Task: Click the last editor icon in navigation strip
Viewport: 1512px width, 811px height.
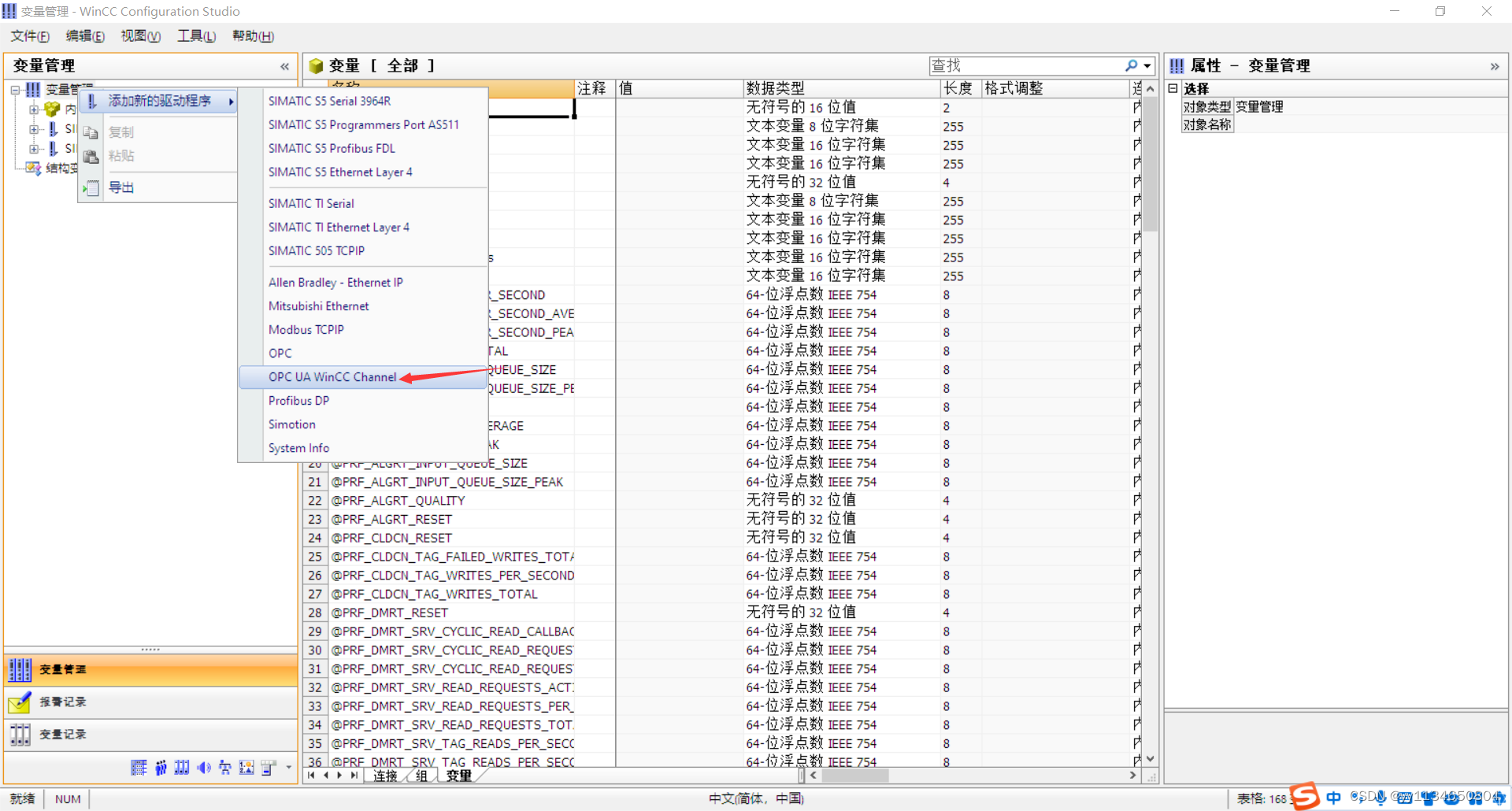Action: coord(269,767)
